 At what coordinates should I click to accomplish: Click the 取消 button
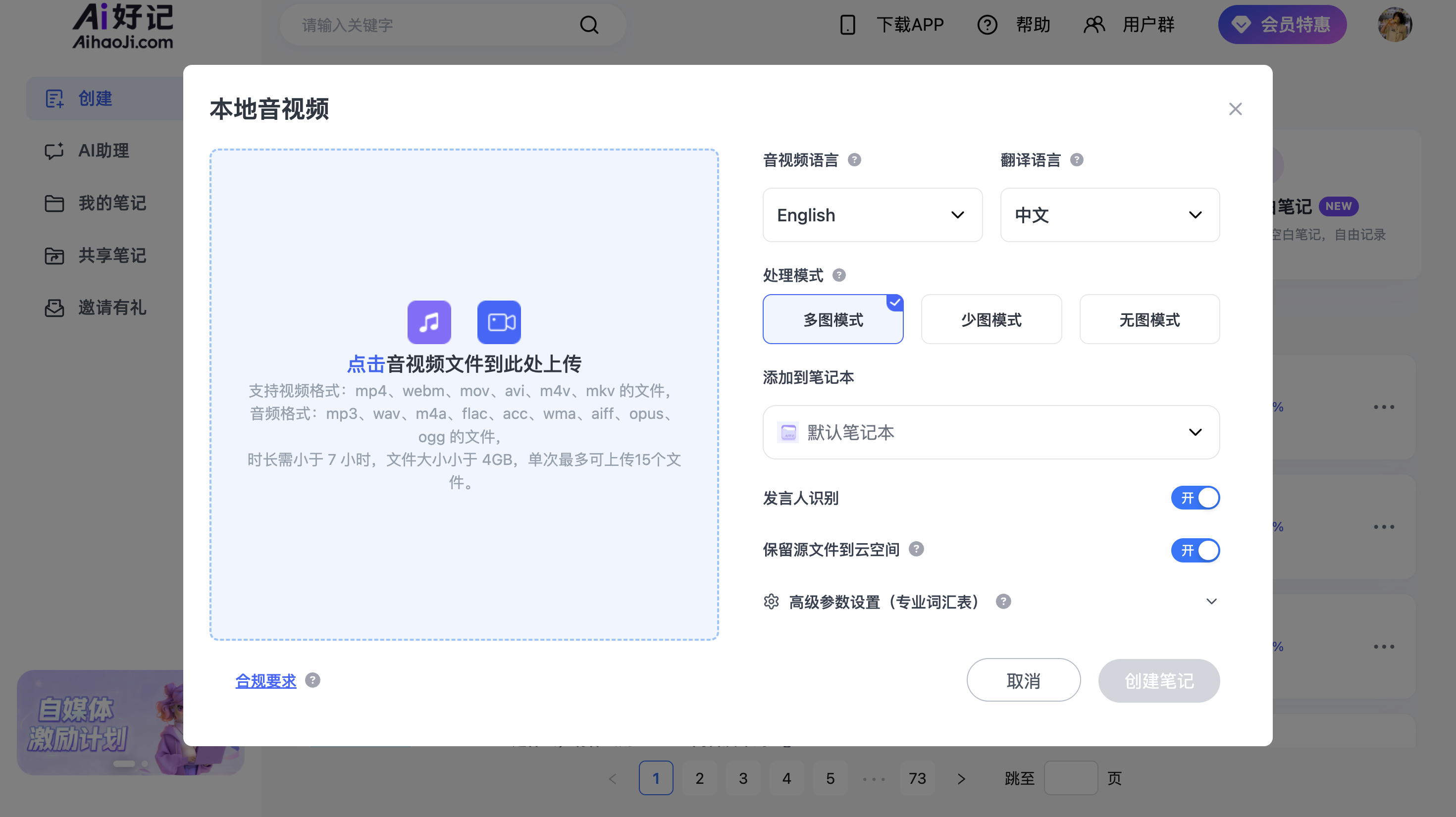(1023, 680)
